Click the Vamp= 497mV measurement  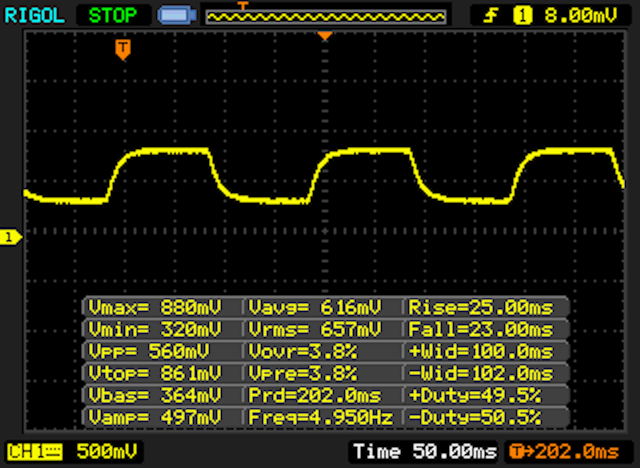(x=154, y=417)
